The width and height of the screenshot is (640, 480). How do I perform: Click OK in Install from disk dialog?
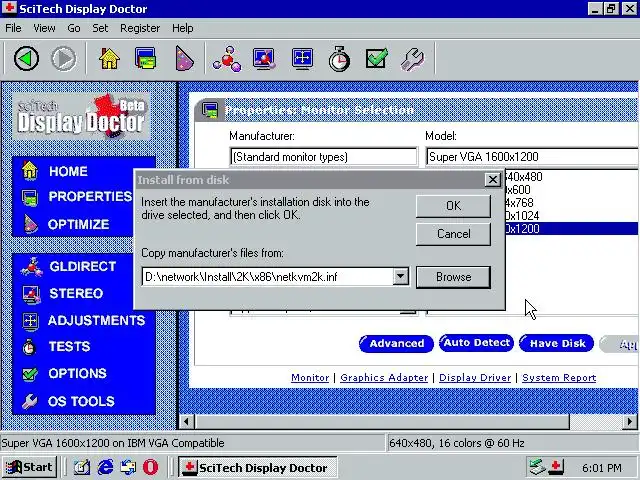click(x=453, y=206)
